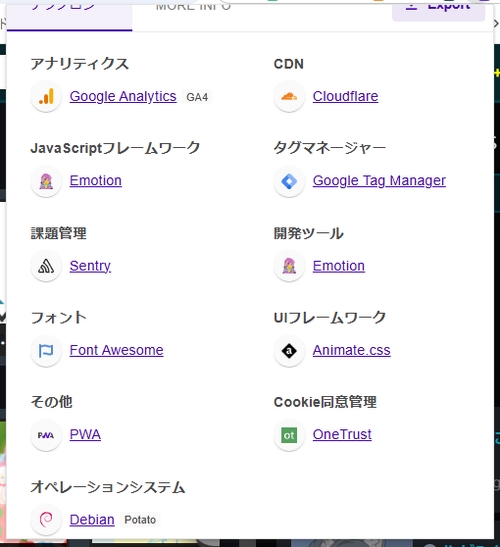Click the UIフレームワーク heading
Screen dimensions: 500x547
tap(329, 318)
